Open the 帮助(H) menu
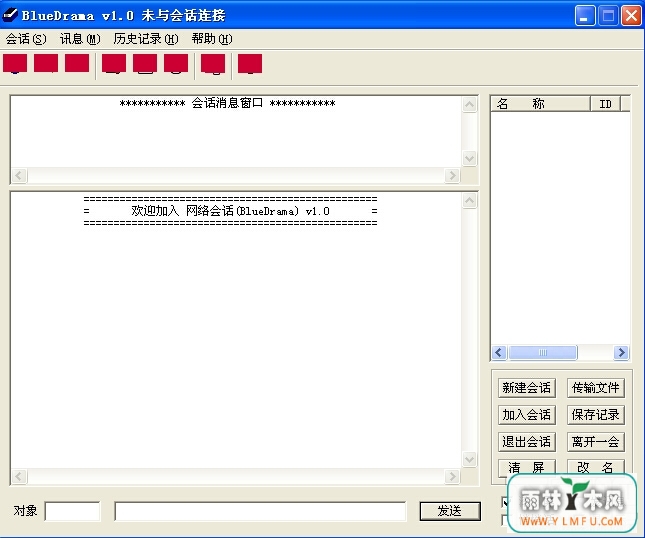 point(212,39)
